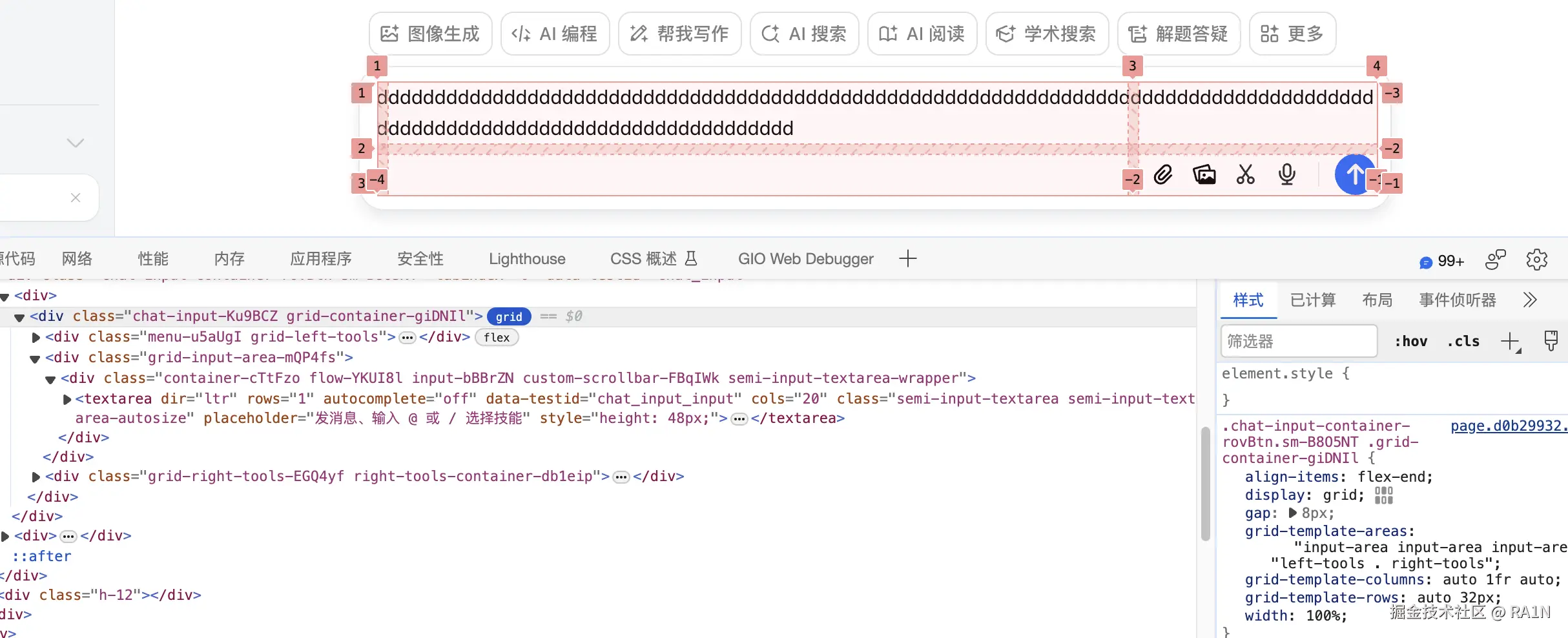The height and width of the screenshot is (638, 1568).
Task: Click the DevTools feedback/profile icon
Action: pos(1496,260)
